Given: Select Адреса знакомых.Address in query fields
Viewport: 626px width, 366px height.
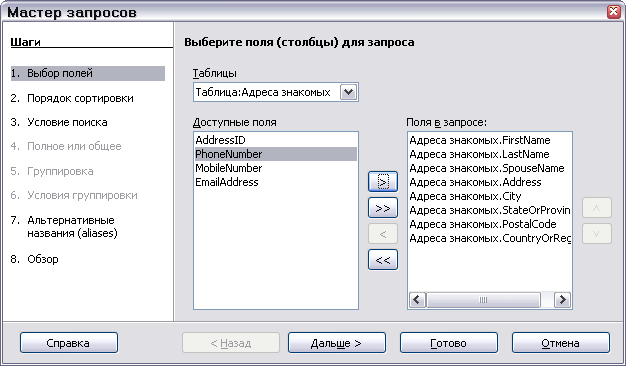Looking at the screenshot, I should point(490,182).
